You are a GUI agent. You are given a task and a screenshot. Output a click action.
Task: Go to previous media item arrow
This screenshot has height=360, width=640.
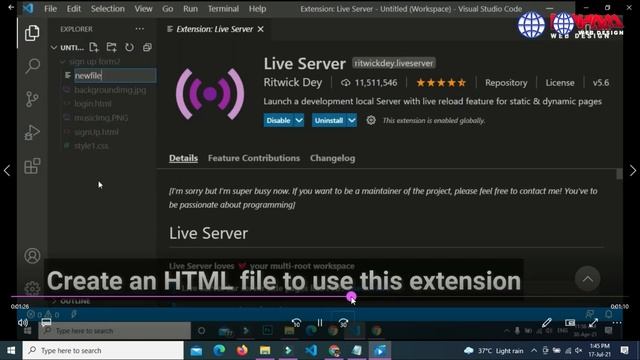[x=7, y=170]
